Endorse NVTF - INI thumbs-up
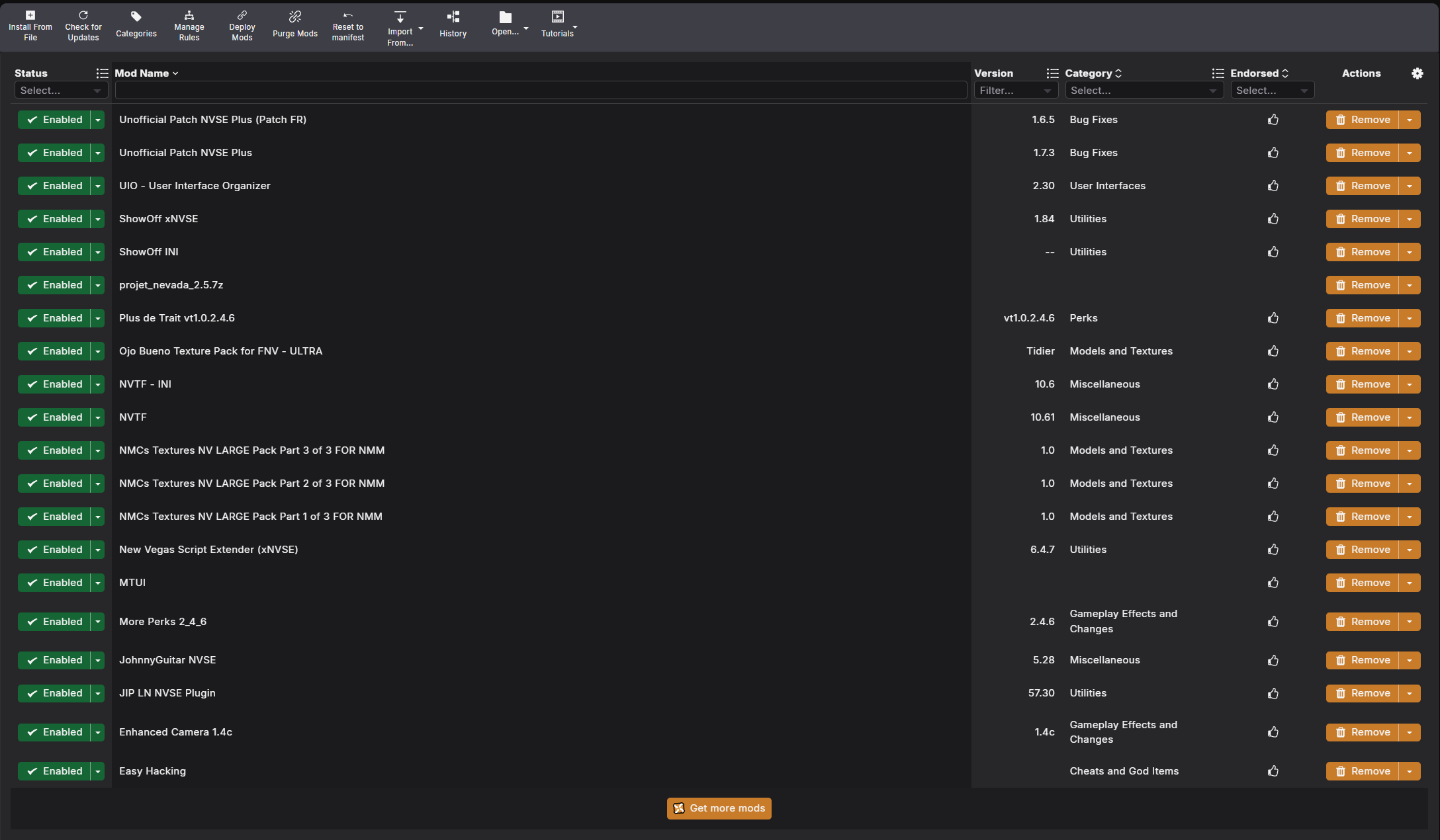Screen dimensions: 1440x840 pyautogui.click(x=1273, y=384)
